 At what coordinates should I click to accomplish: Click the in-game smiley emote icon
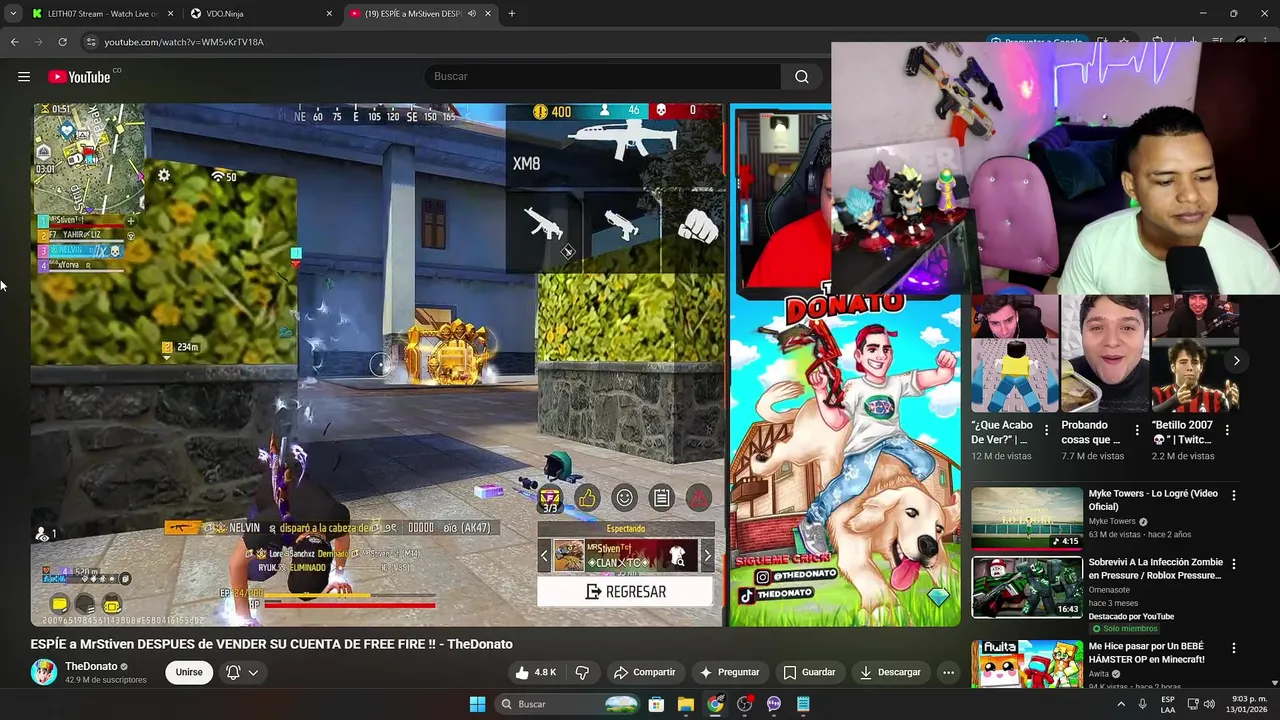[624, 497]
